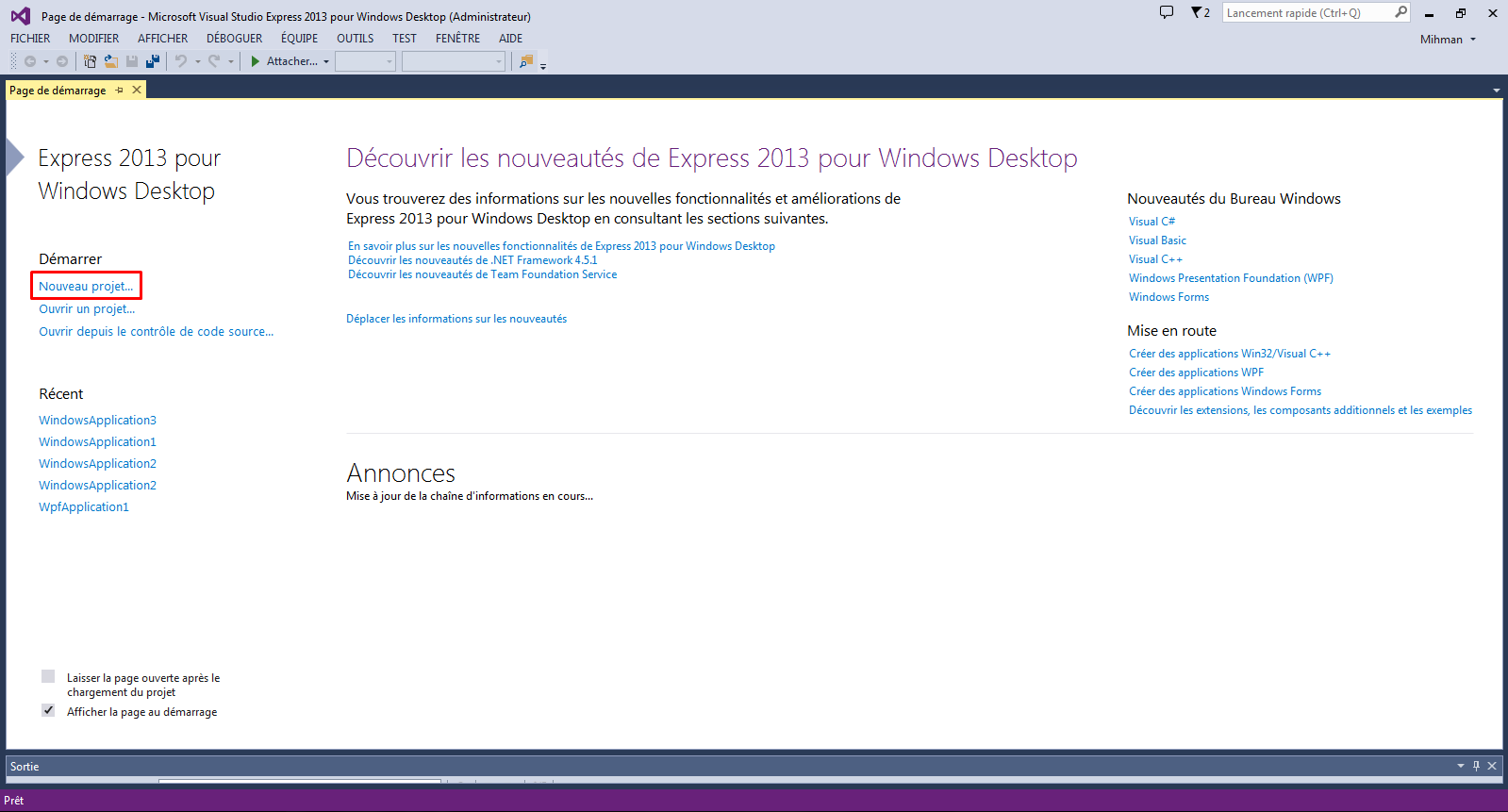
Task: Toggle 'Laisser la page ouverte après le chargement'
Action: (x=48, y=676)
